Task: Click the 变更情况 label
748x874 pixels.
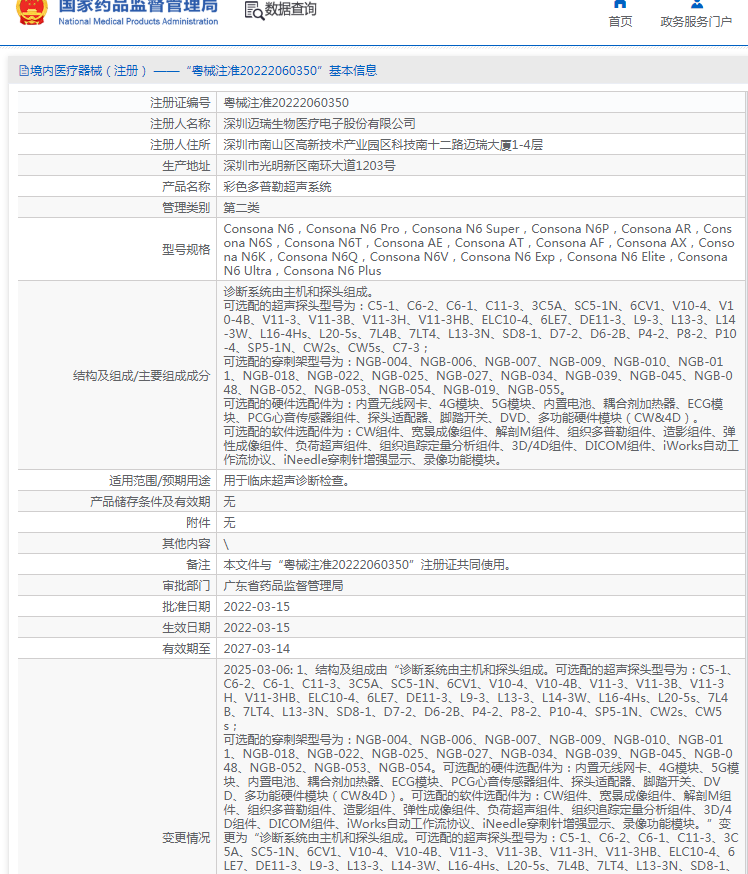Action: [x=186, y=838]
